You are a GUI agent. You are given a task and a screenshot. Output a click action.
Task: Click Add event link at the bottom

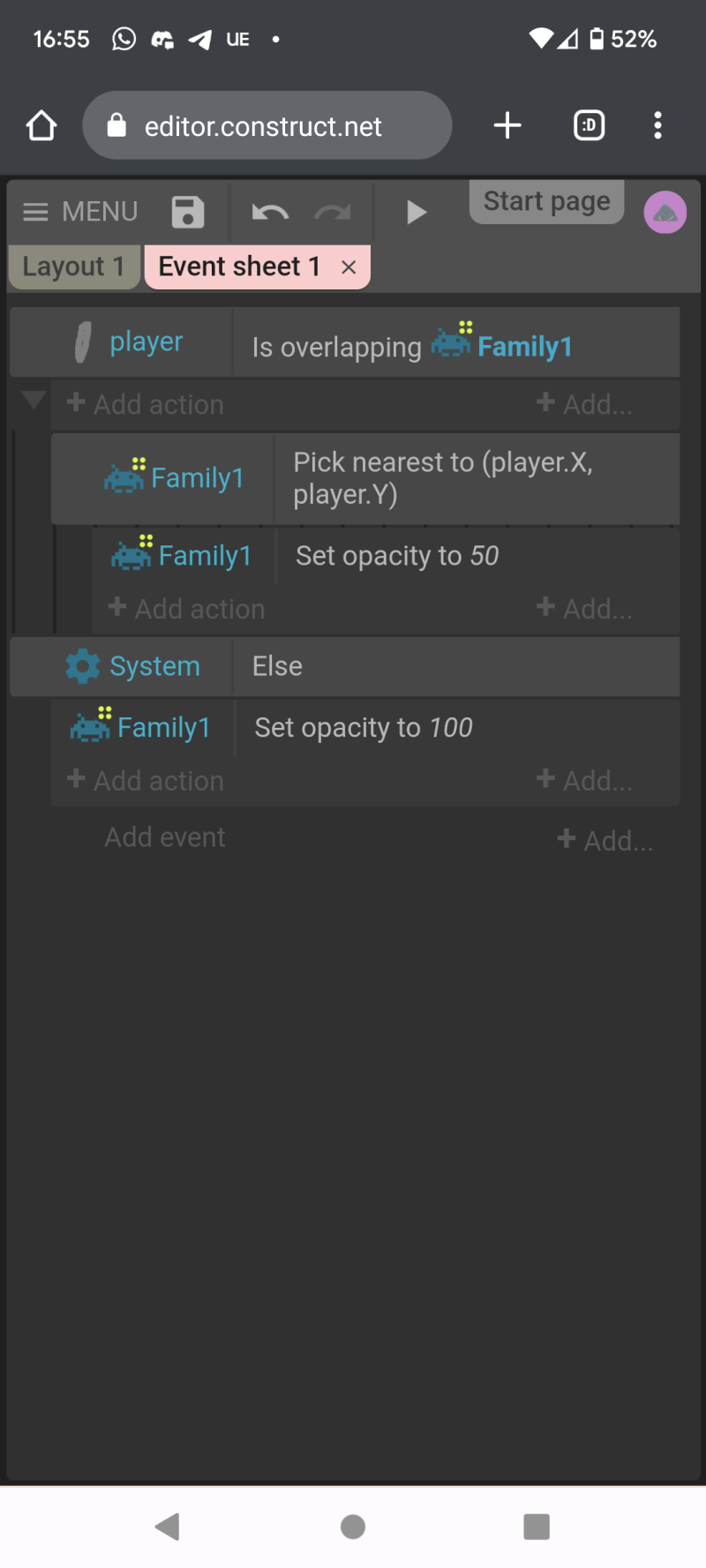coord(165,837)
